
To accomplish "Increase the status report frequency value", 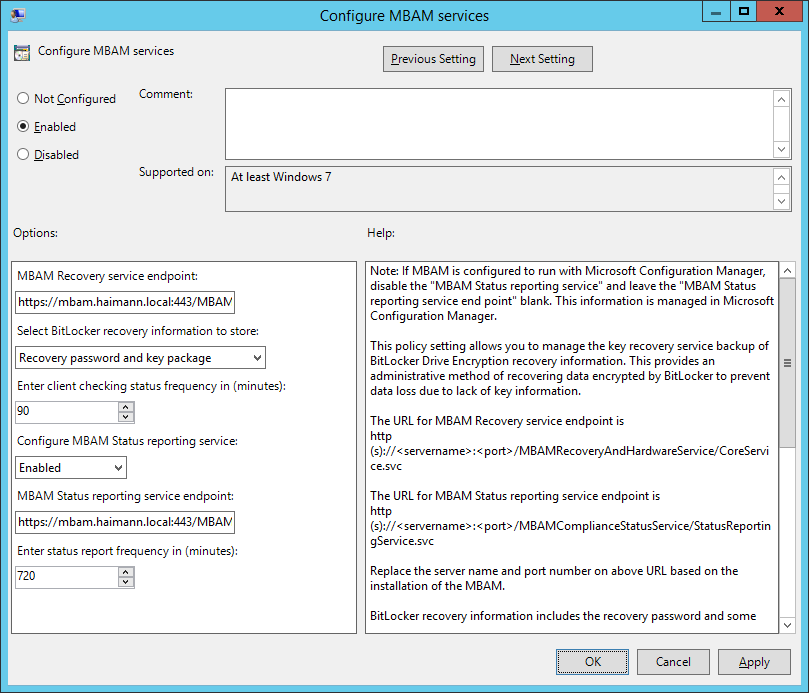I will pos(126,572).
